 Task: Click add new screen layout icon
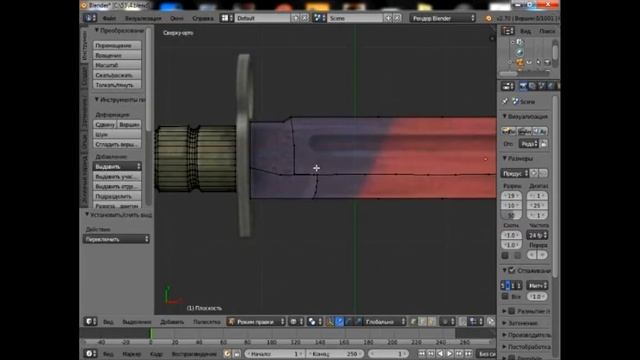pos(296,18)
